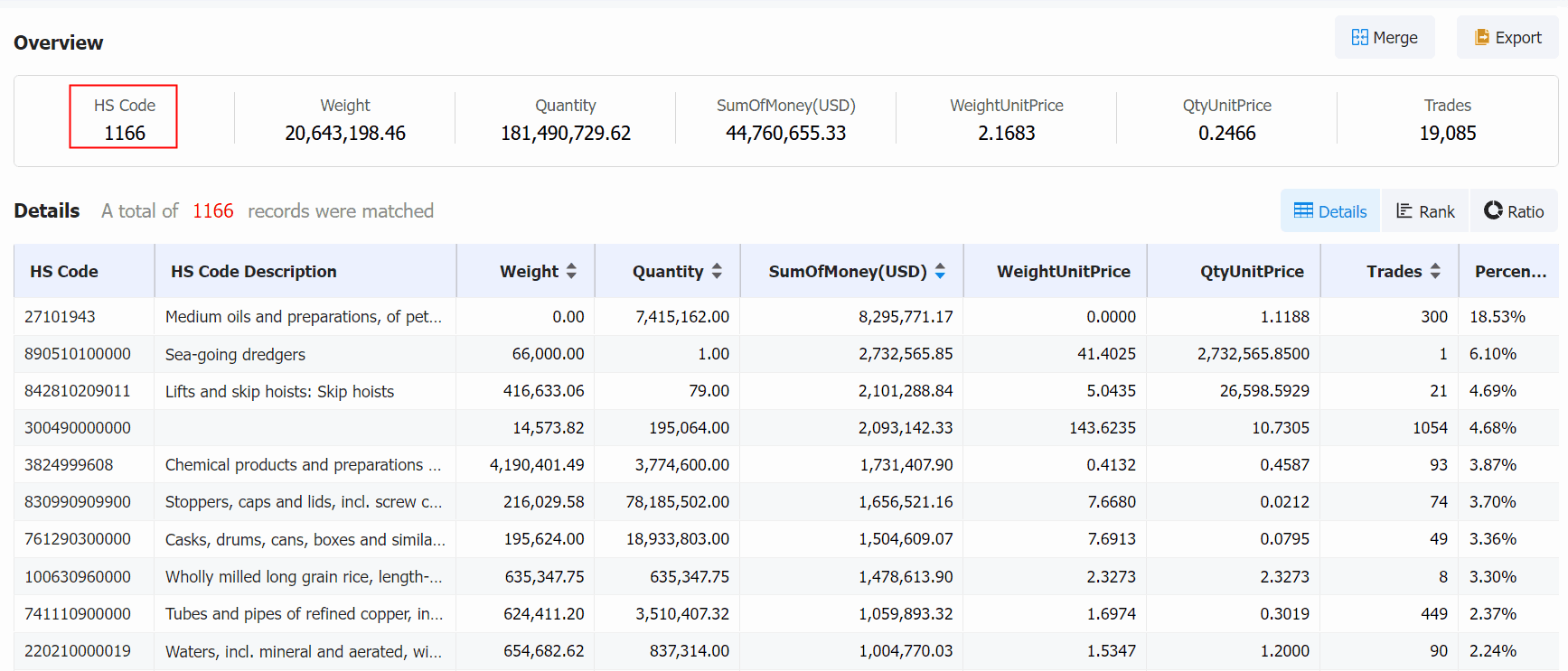Click 'Tubes and pipes of refined copper'

(x=304, y=614)
